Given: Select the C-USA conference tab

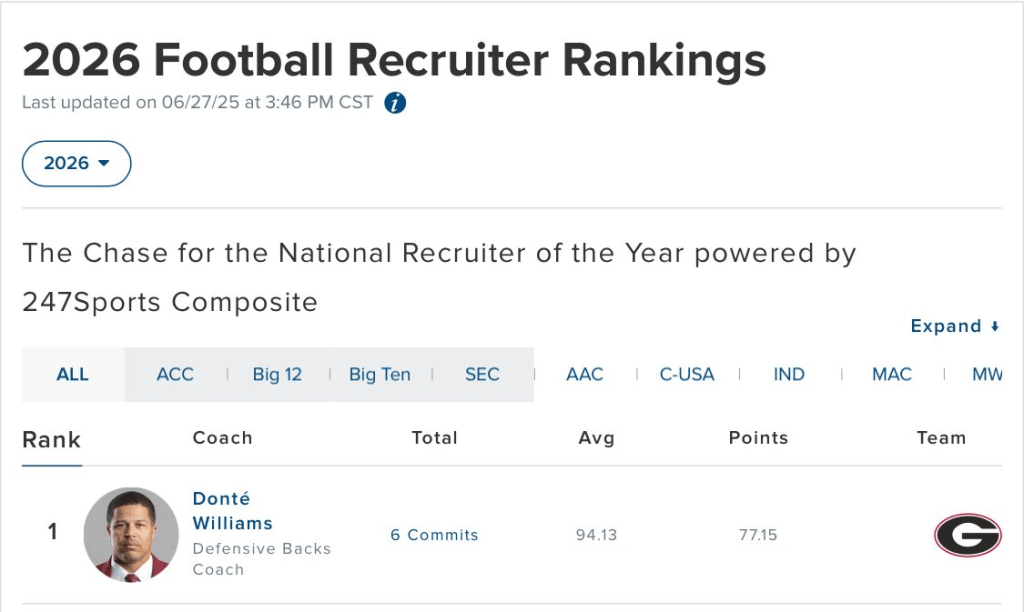Looking at the screenshot, I should 687,374.
